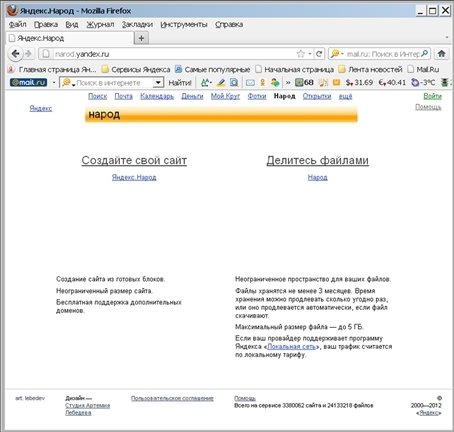Viewport: 454px width, 432px height.
Task: Select the Яндекс.Народ tab
Action: coord(70,38)
